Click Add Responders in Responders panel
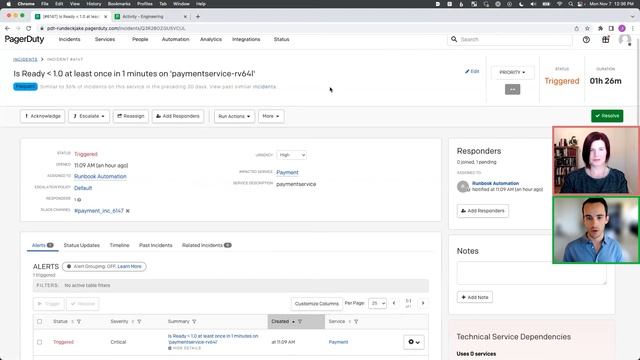The height and width of the screenshot is (360, 640). [x=482, y=211]
